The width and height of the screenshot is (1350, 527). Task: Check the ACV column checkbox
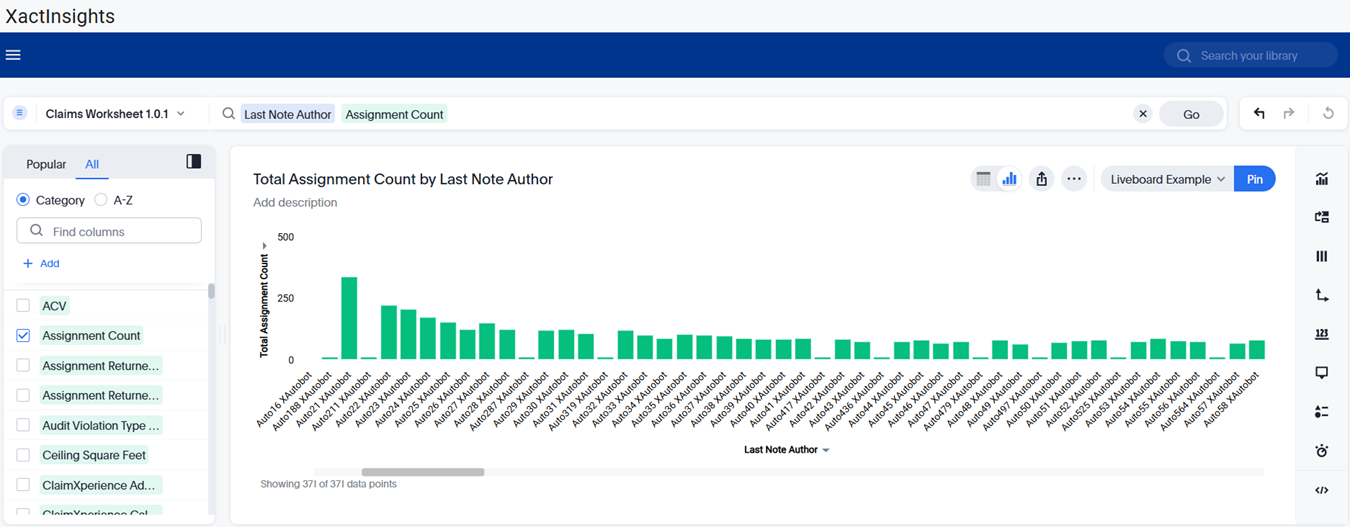pyautogui.click(x=23, y=306)
